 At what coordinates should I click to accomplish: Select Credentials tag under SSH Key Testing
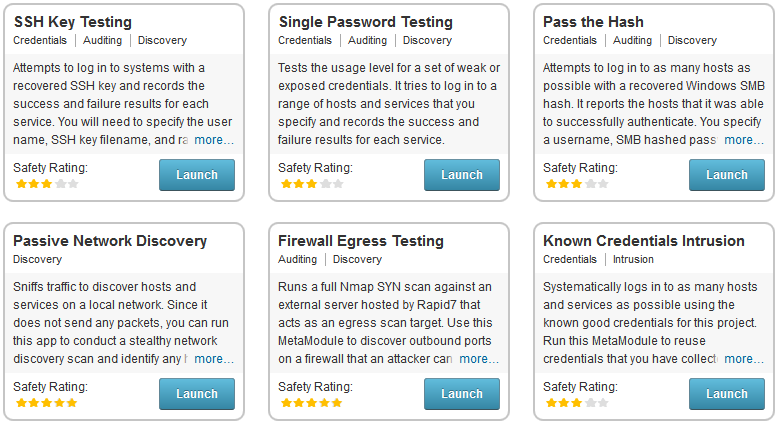(x=41, y=41)
